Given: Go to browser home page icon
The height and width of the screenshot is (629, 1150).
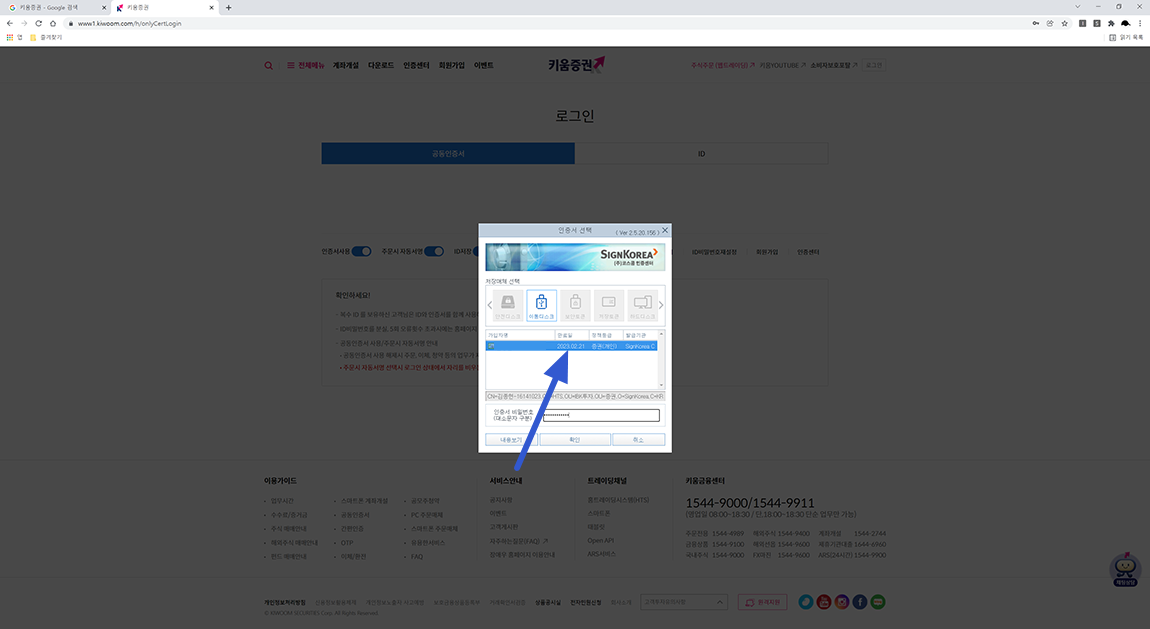Looking at the screenshot, I should pos(53,23).
